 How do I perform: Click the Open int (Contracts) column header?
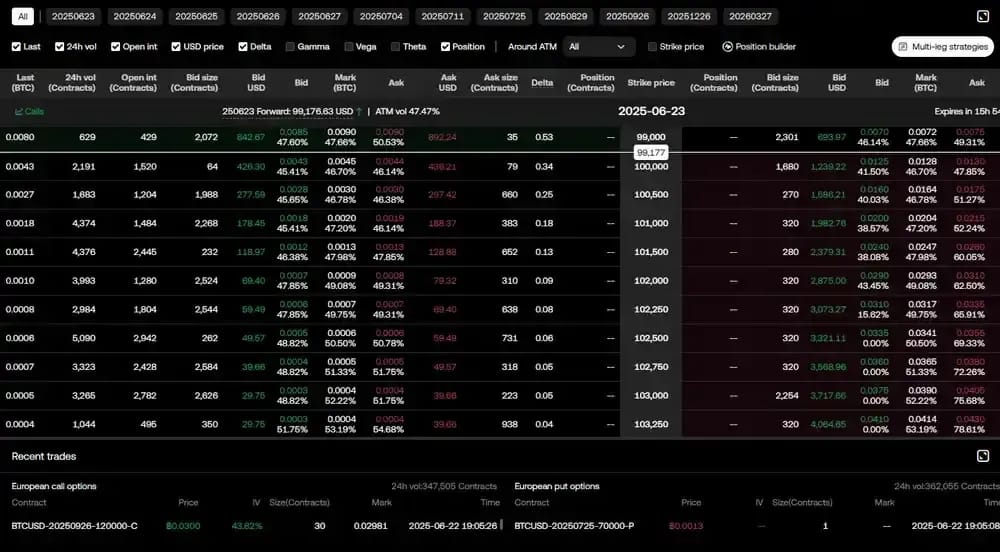pos(133,83)
